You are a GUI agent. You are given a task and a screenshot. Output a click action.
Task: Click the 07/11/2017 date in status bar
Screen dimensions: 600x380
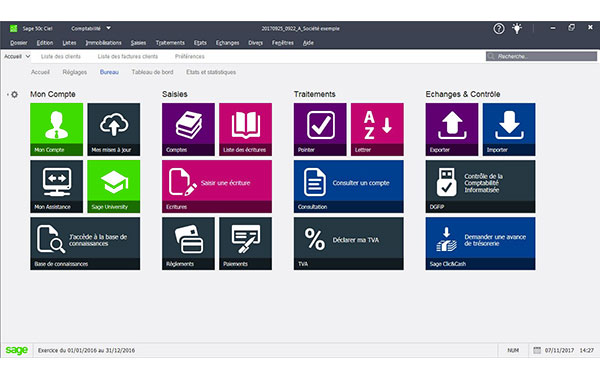(559, 350)
